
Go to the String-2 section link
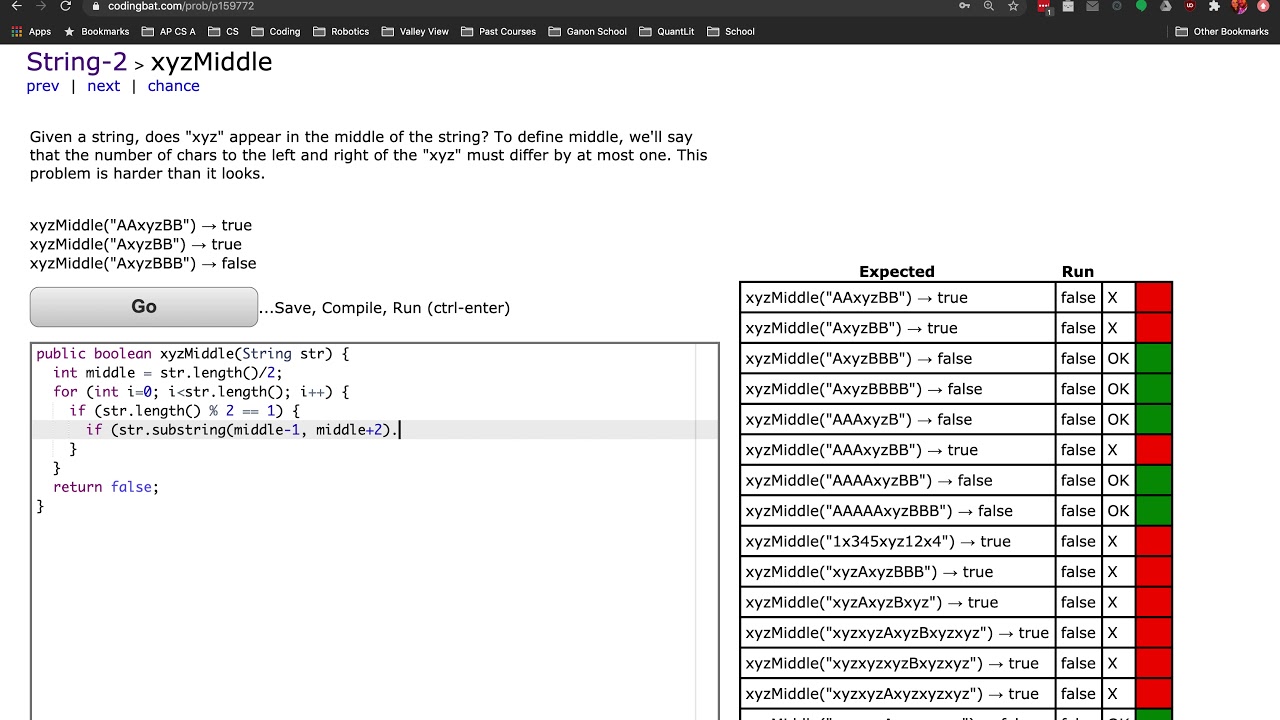click(77, 62)
